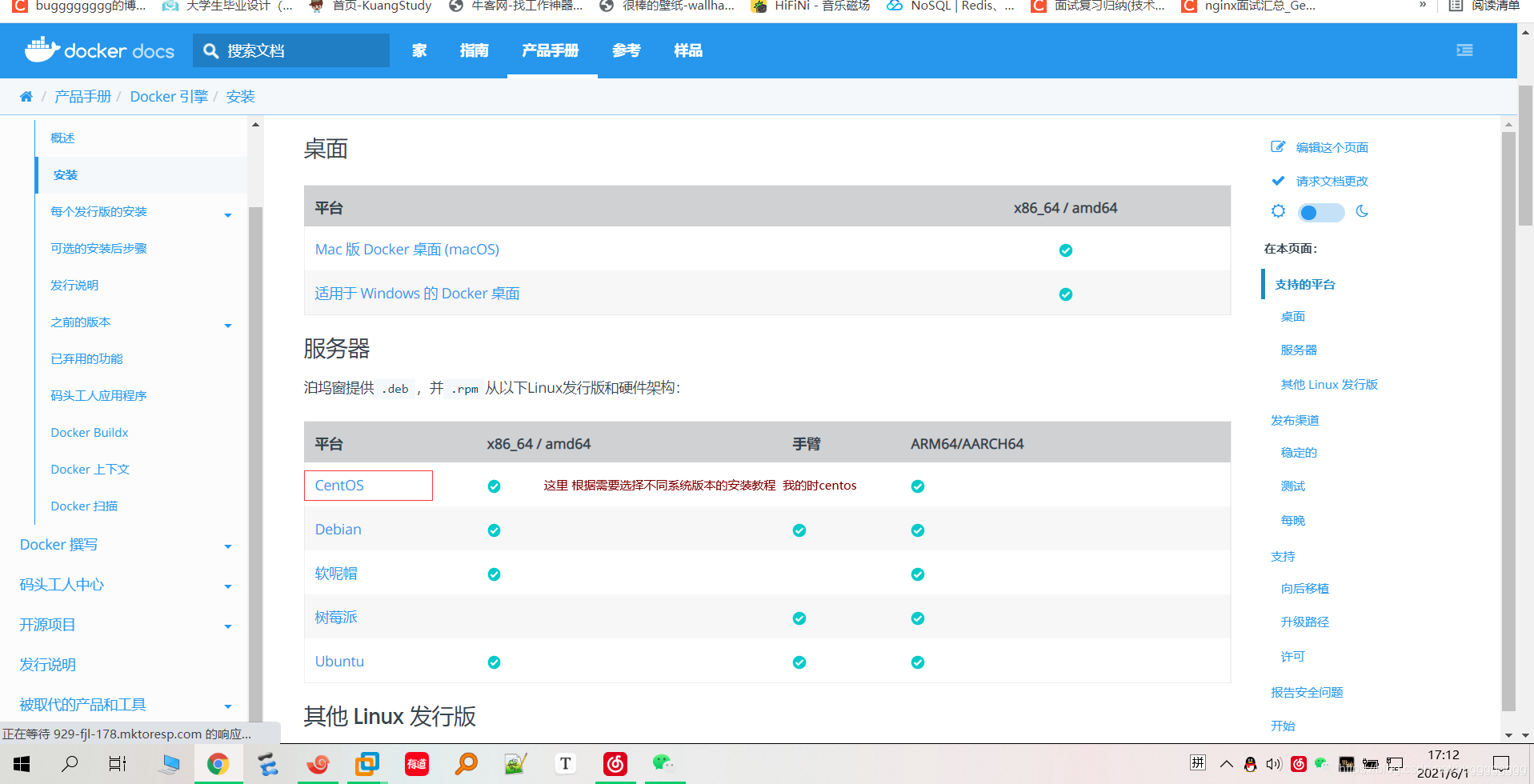The width and height of the screenshot is (1534, 784).
Task: Open 阅读清单 reading list button
Action: pos(1486,6)
